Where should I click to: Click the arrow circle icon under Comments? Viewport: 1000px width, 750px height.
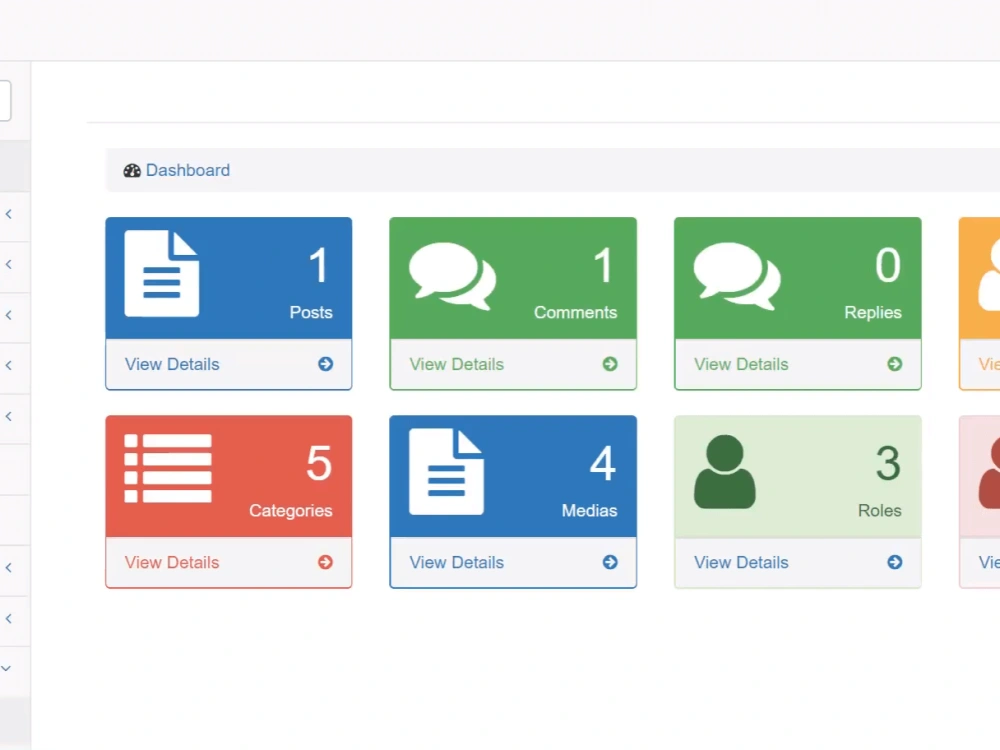point(610,364)
